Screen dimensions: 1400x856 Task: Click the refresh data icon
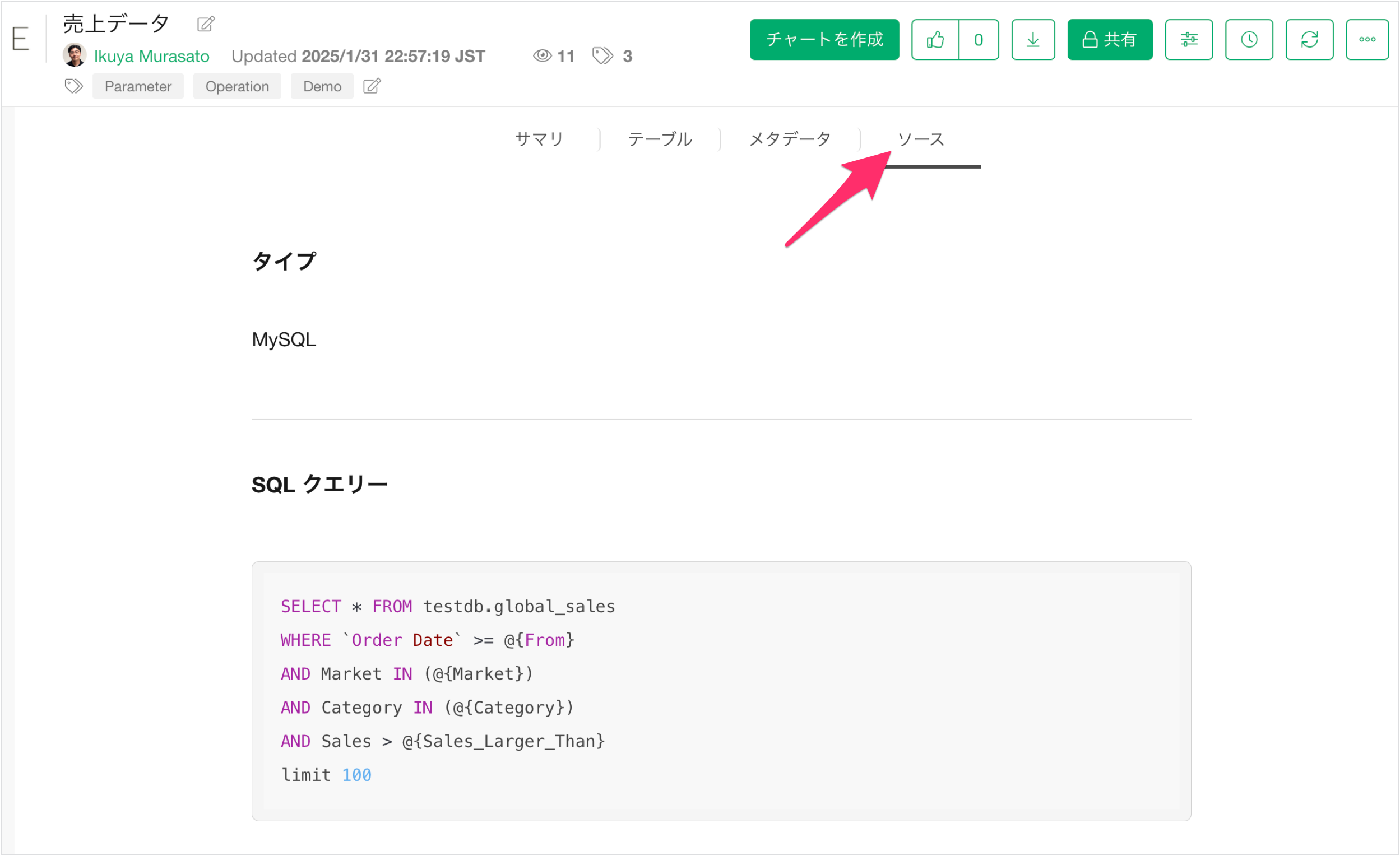coord(1309,40)
